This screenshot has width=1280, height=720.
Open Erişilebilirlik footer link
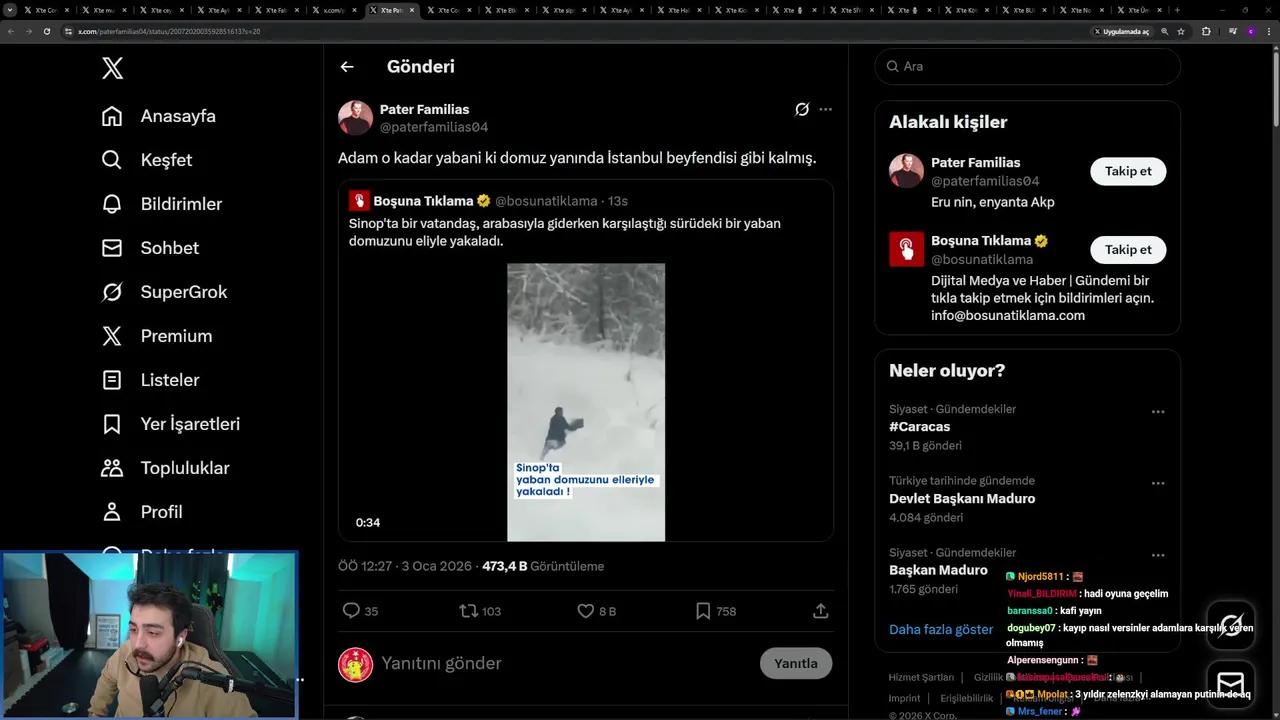point(967,698)
